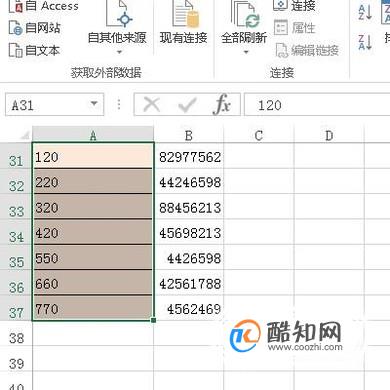
Task: Sort descending Z to A
Action: pyautogui.click(x=365, y=43)
